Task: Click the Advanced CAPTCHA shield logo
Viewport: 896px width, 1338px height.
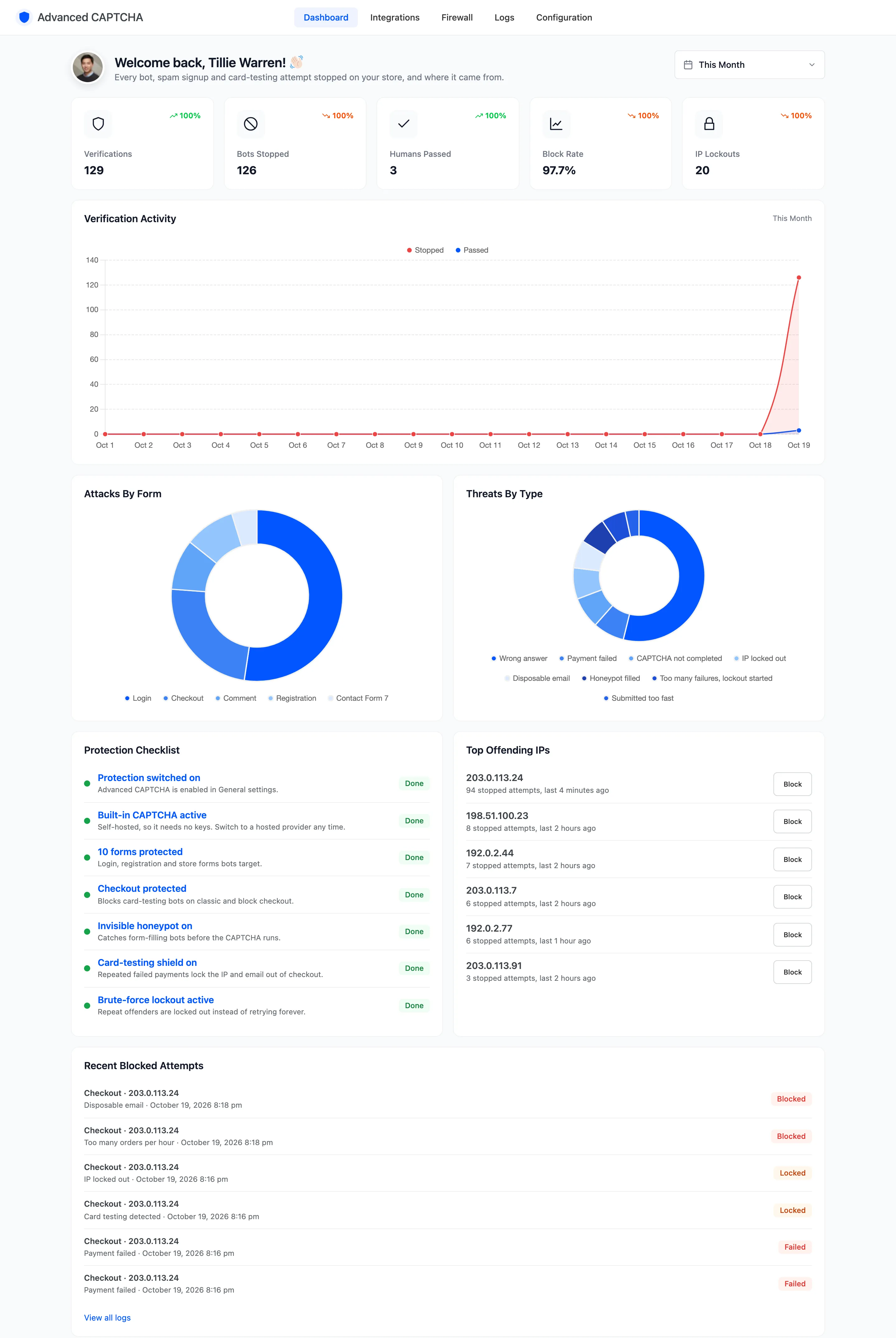Action: pos(24,17)
